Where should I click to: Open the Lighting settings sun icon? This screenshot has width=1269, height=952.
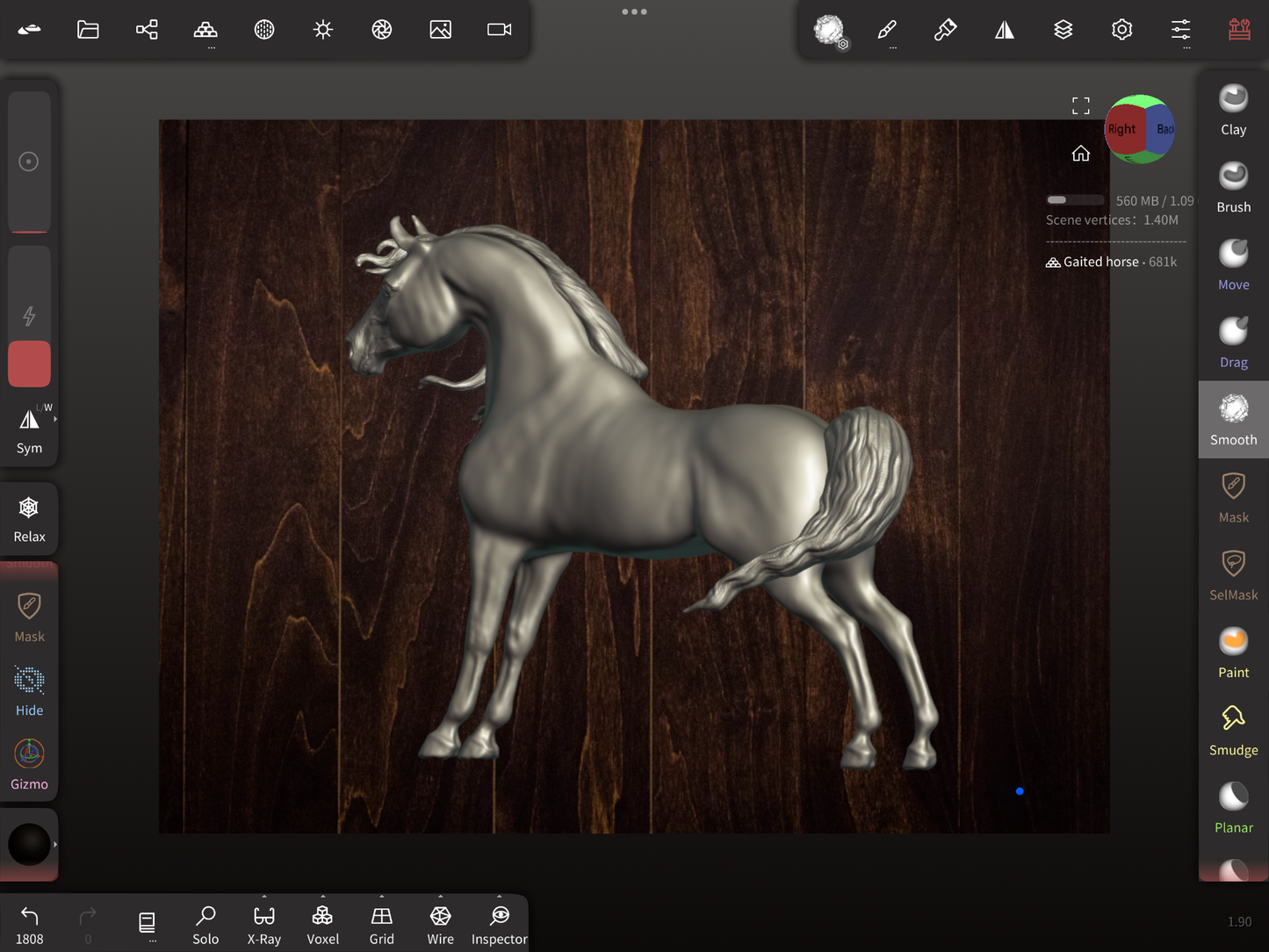pyautogui.click(x=323, y=30)
